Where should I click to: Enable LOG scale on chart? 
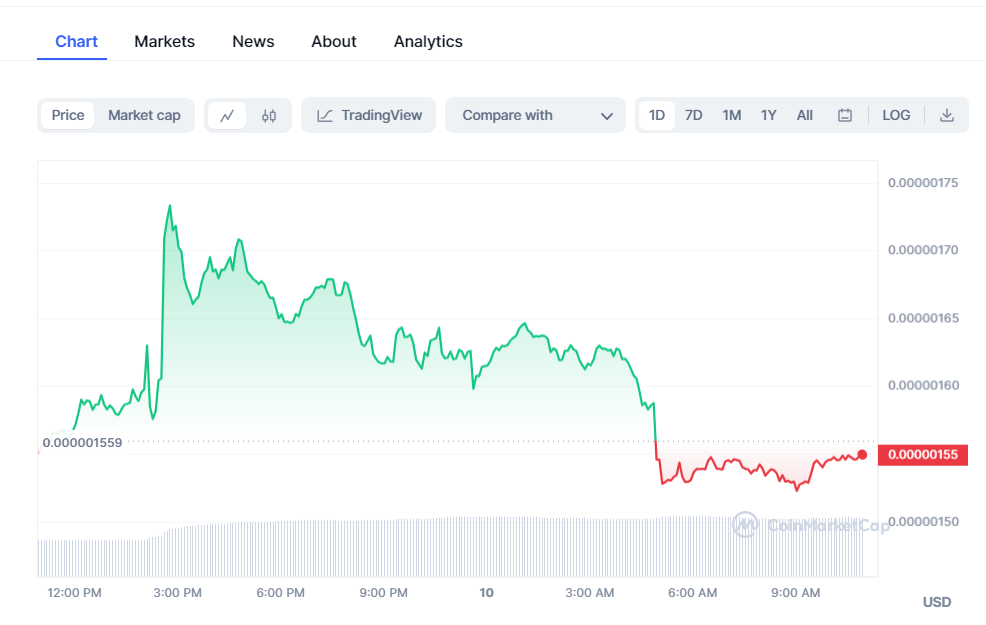coord(896,116)
